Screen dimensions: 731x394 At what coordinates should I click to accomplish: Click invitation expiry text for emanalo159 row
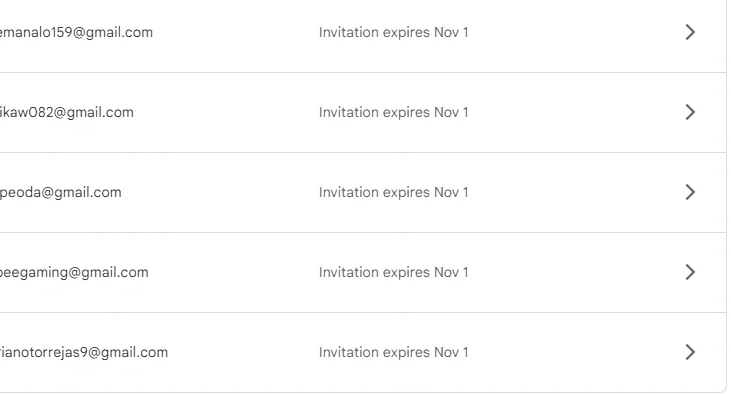[393, 33]
